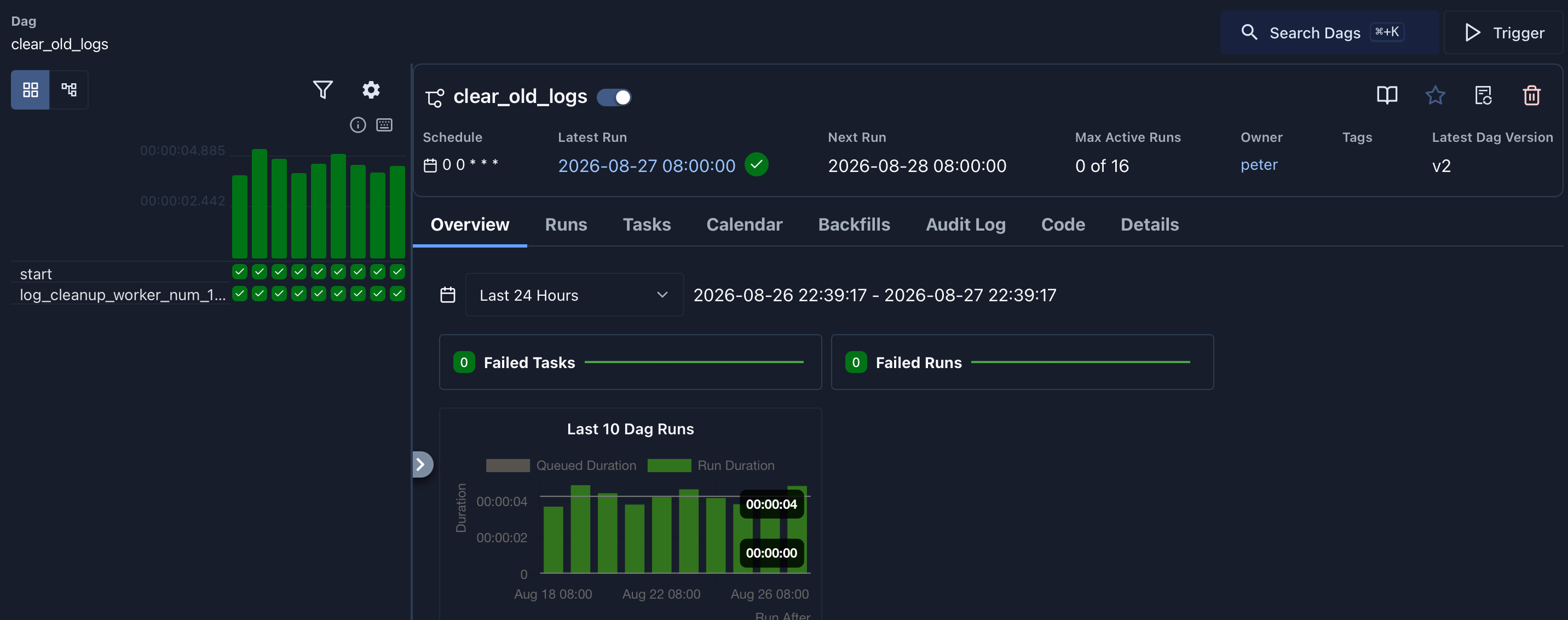
Task: Click the 0 0 * * * schedule text
Action: coord(470,164)
